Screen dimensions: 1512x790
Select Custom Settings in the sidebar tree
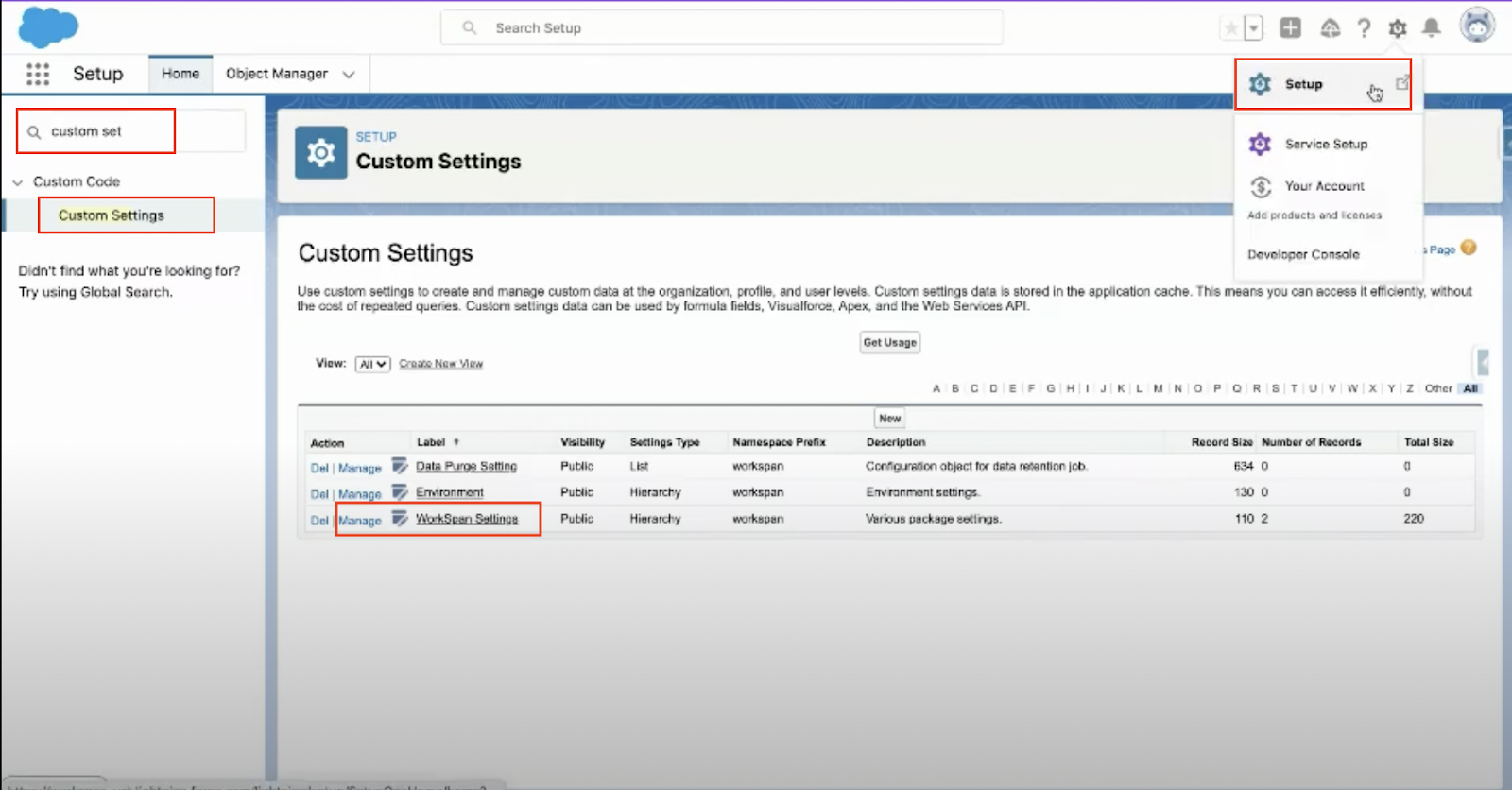click(x=112, y=215)
